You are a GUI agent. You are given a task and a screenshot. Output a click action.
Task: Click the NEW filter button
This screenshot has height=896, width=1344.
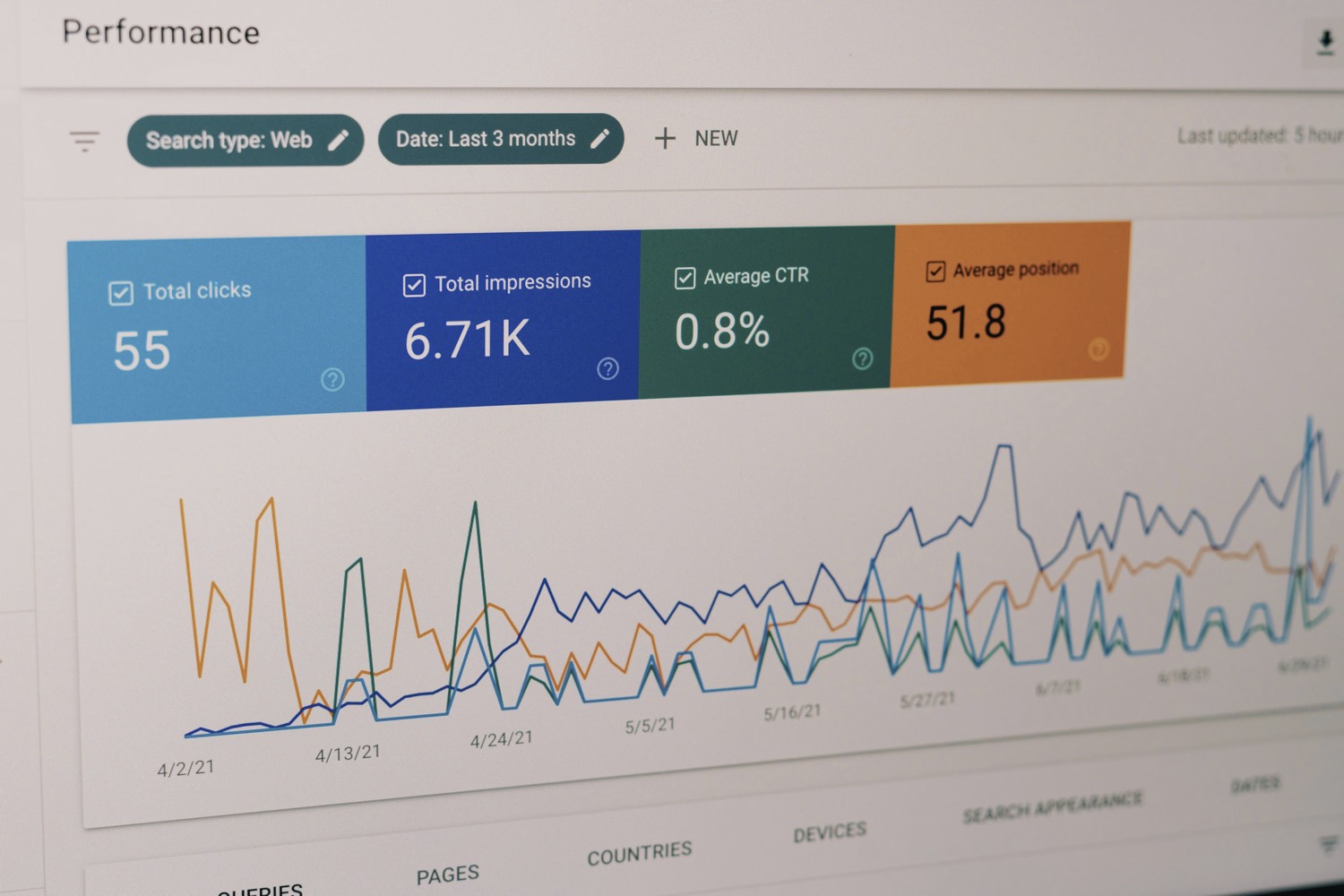(x=697, y=138)
